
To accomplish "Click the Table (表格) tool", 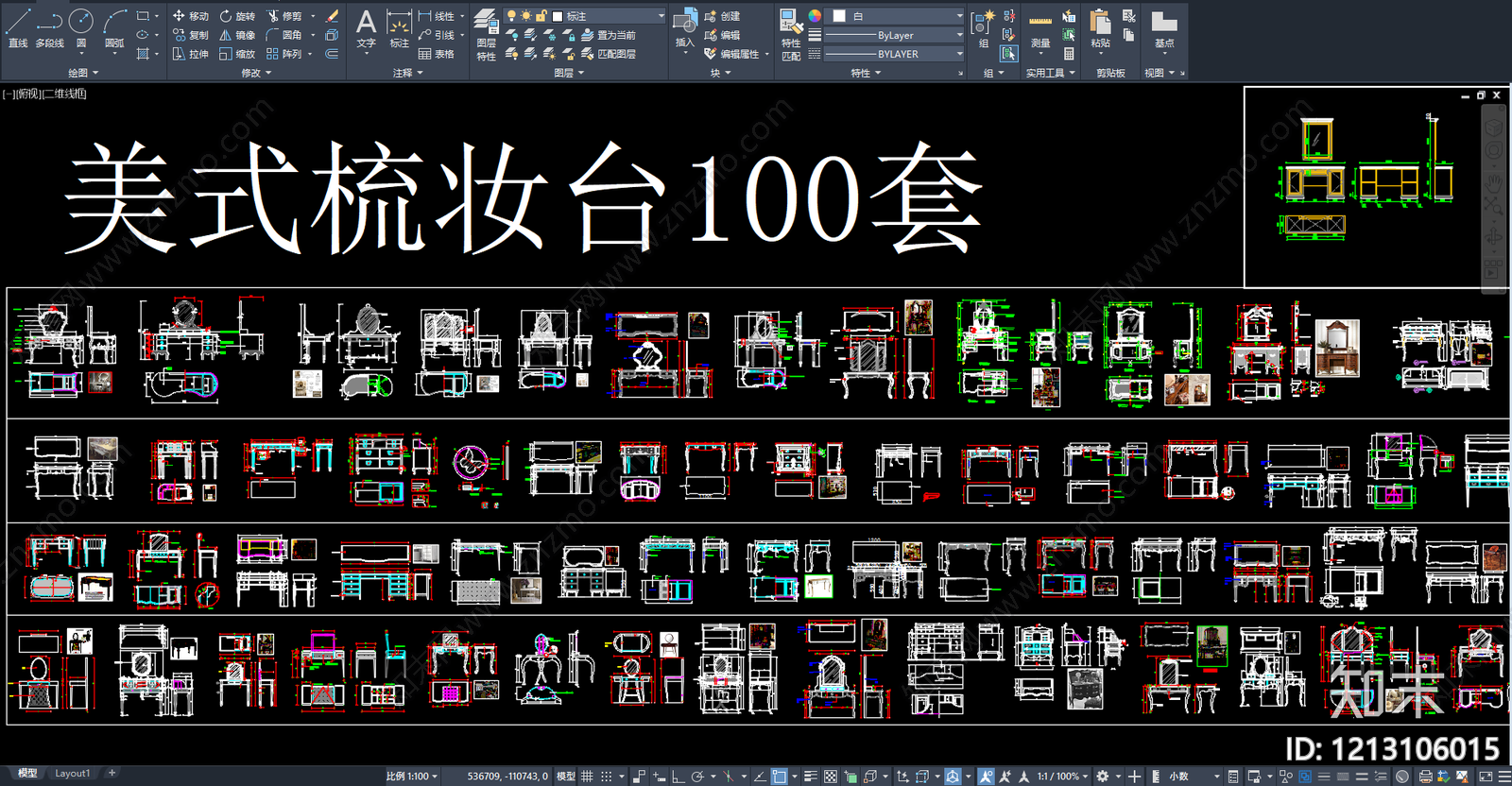I will (x=437, y=54).
